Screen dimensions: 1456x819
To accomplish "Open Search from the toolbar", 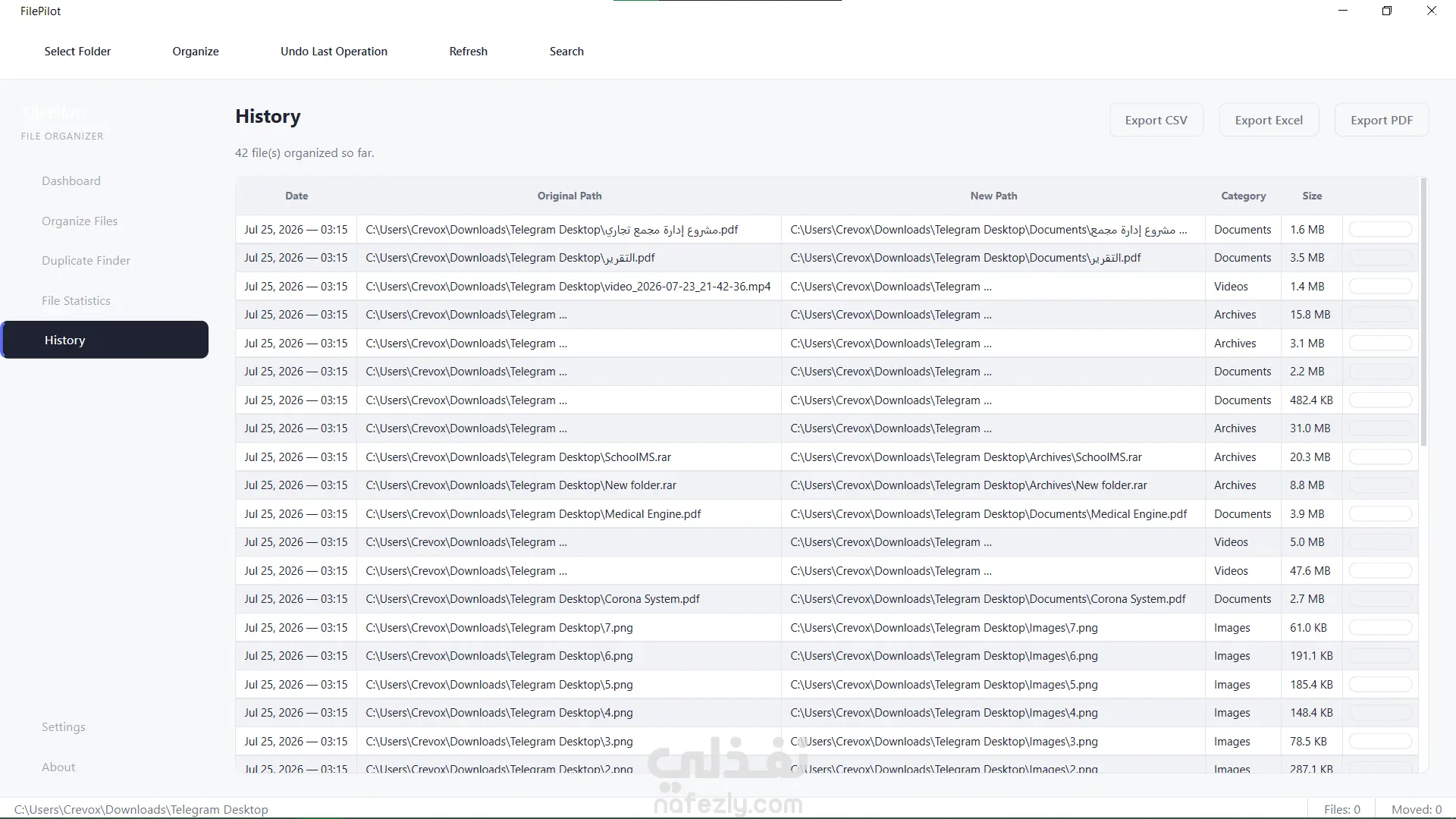I will tap(566, 52).
